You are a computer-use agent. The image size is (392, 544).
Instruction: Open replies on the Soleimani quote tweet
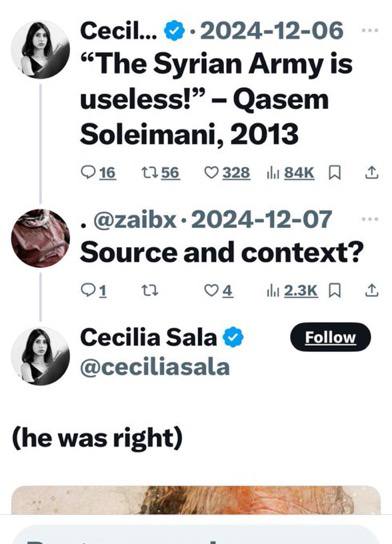[x=98, y=172]
